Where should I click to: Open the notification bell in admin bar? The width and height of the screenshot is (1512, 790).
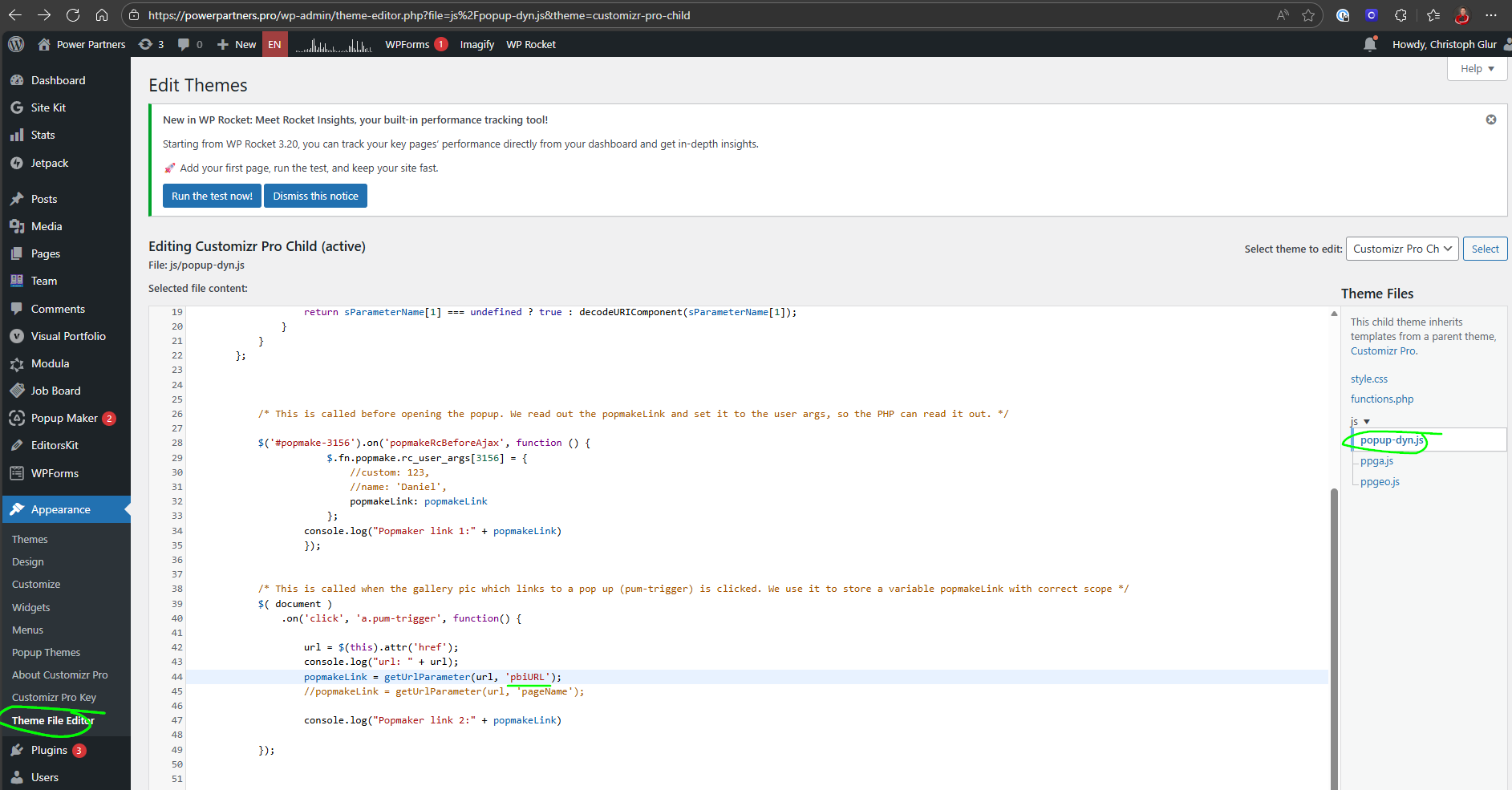(x=1370, y=44)
